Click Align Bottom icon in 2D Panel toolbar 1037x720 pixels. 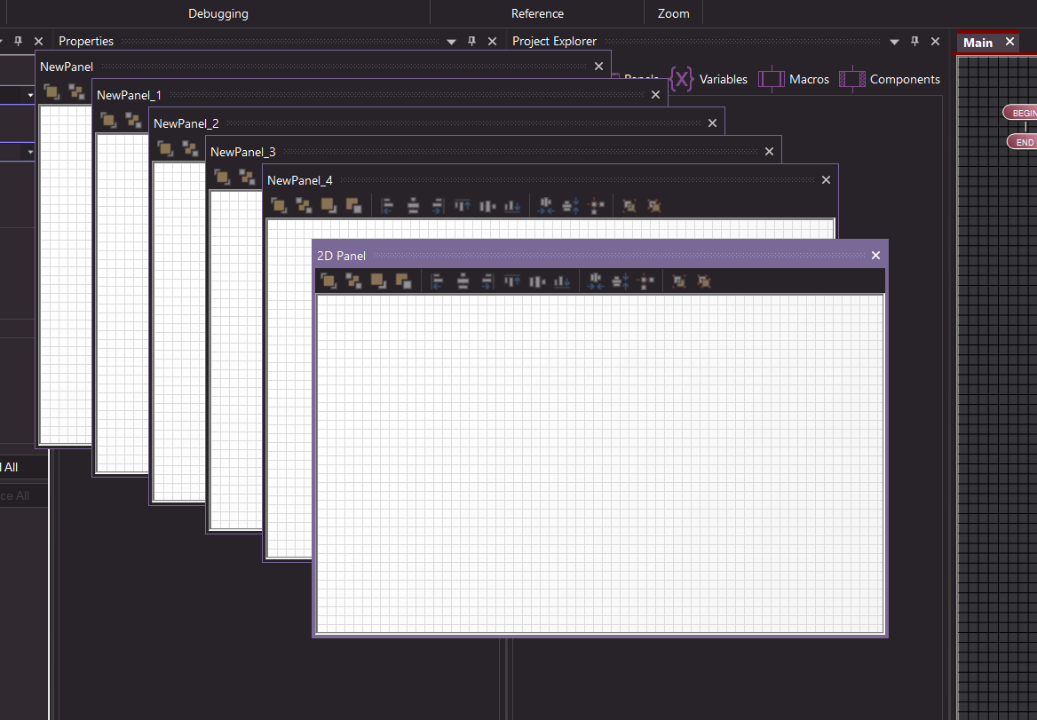coord(562,281)
